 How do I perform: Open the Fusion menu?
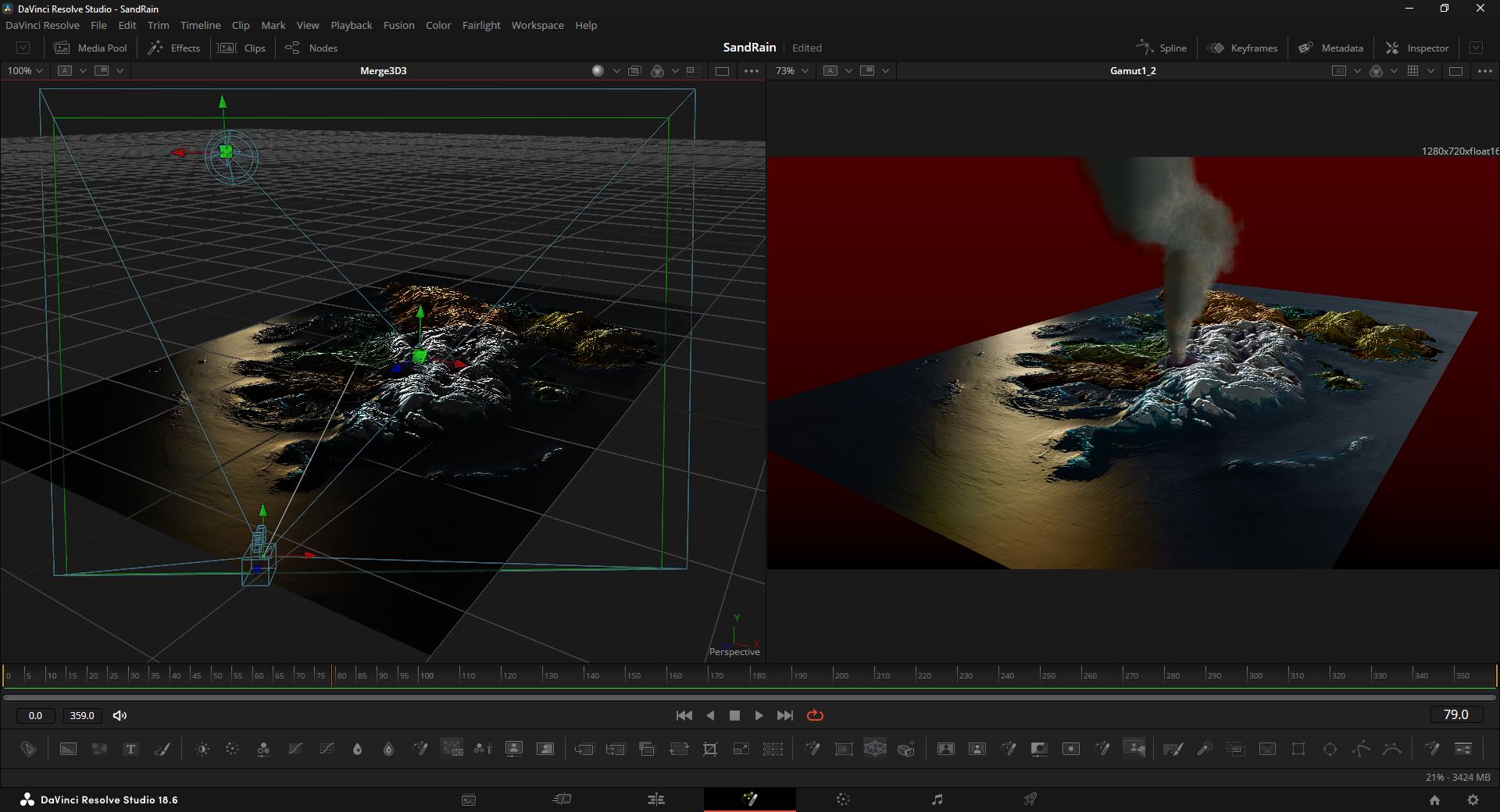pos(398,25)
